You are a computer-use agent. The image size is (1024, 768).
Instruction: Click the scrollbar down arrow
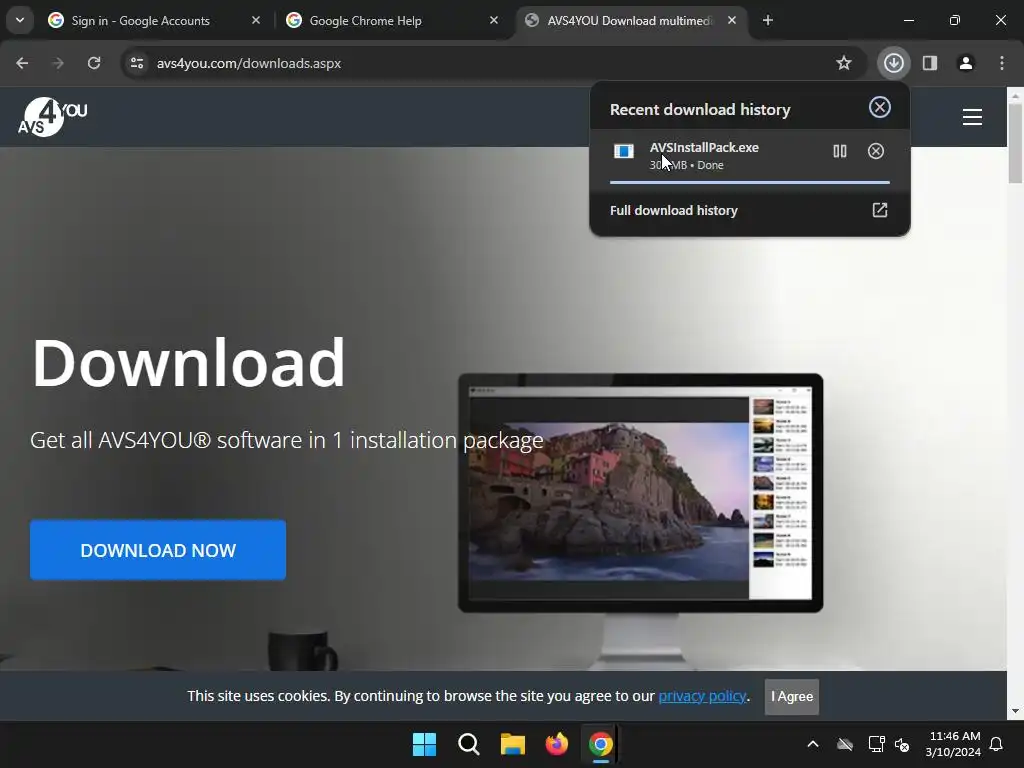click(x=1016, y=711)
